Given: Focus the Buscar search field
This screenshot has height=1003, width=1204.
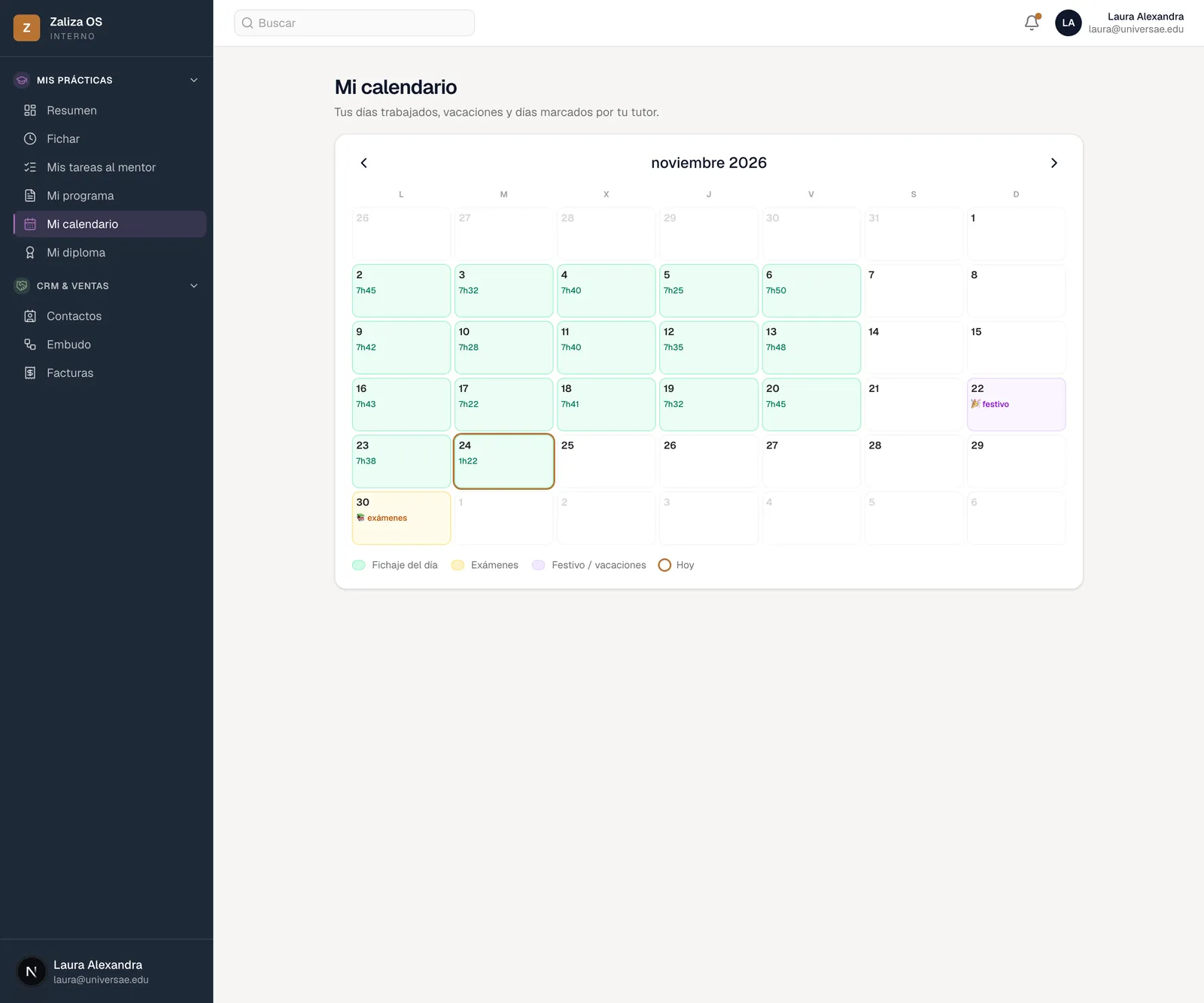Looking at the screenshot, I should pos(354,23).
